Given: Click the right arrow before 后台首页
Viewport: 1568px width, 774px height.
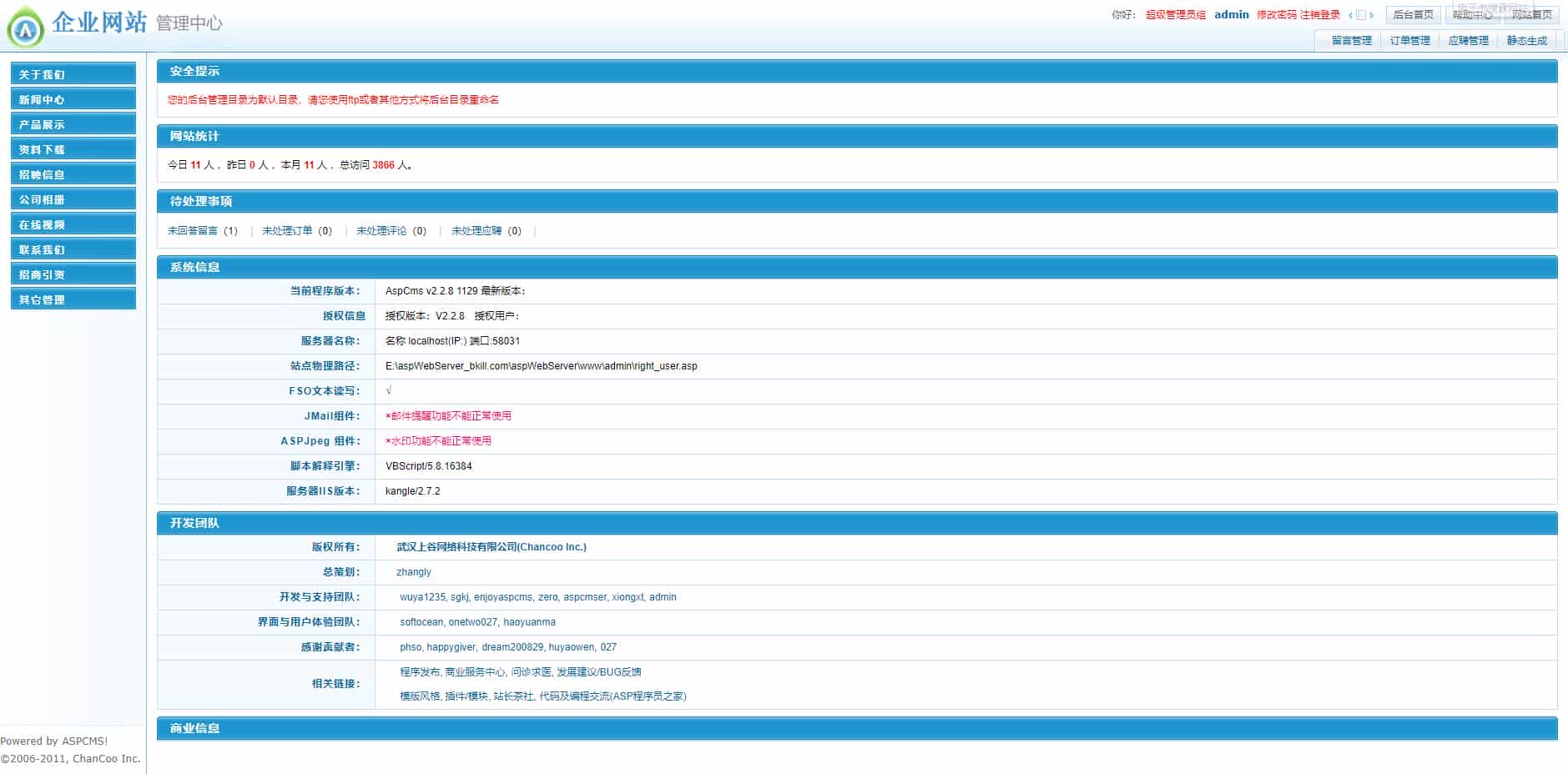Looking at the screenshot, I should 1371,15.
